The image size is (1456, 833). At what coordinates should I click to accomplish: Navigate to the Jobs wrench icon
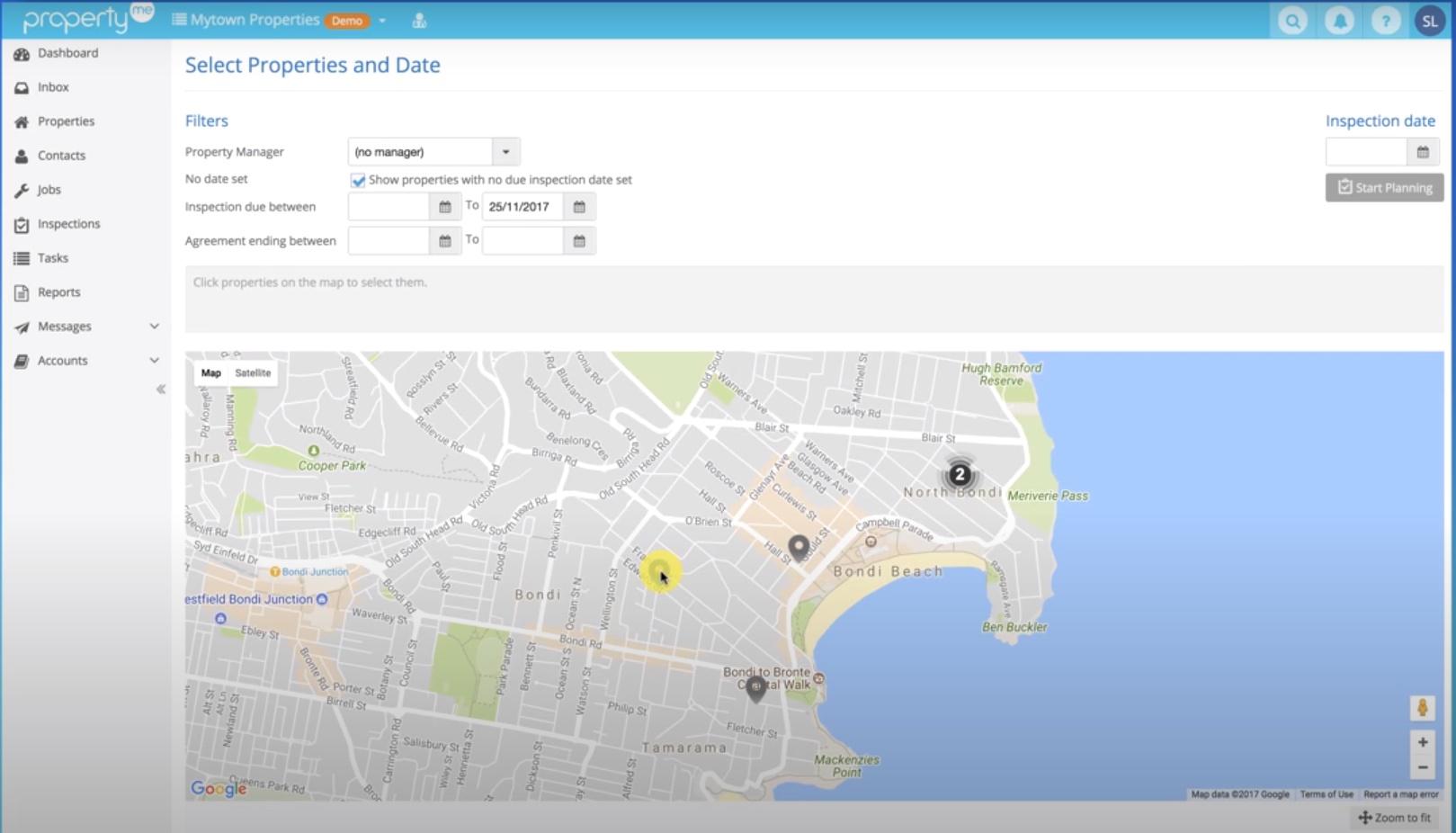click(48, 190)
